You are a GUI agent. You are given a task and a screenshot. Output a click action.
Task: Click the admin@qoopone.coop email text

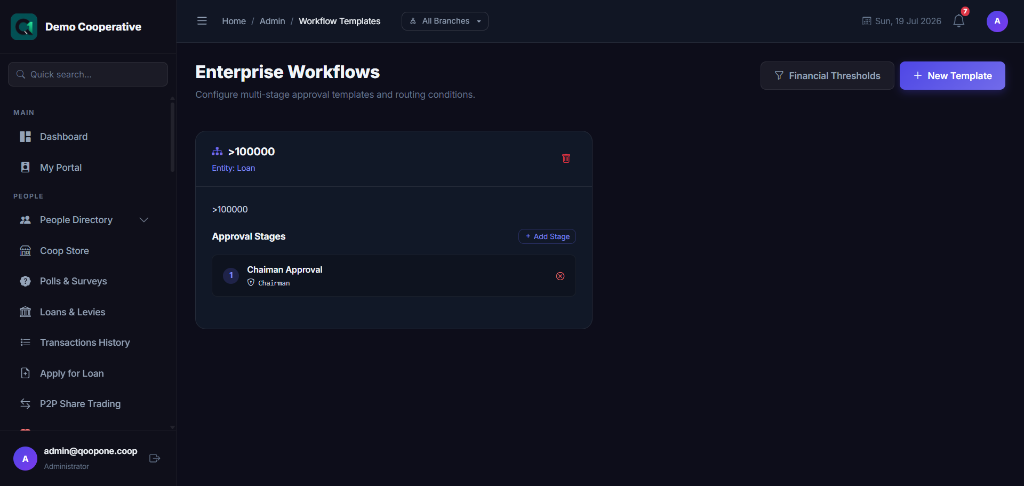click(x=90, y=451)
